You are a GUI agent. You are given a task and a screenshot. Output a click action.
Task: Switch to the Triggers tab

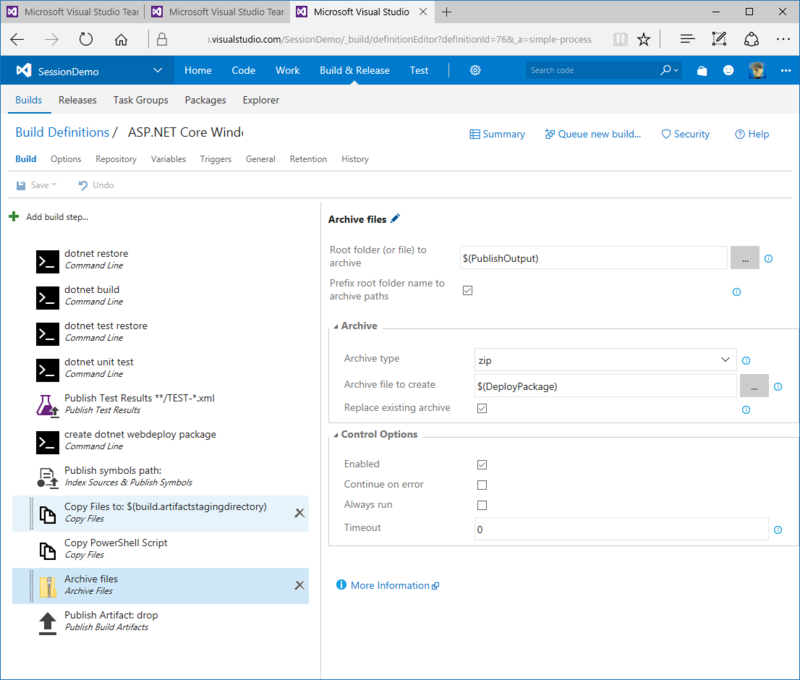[216, 159]
